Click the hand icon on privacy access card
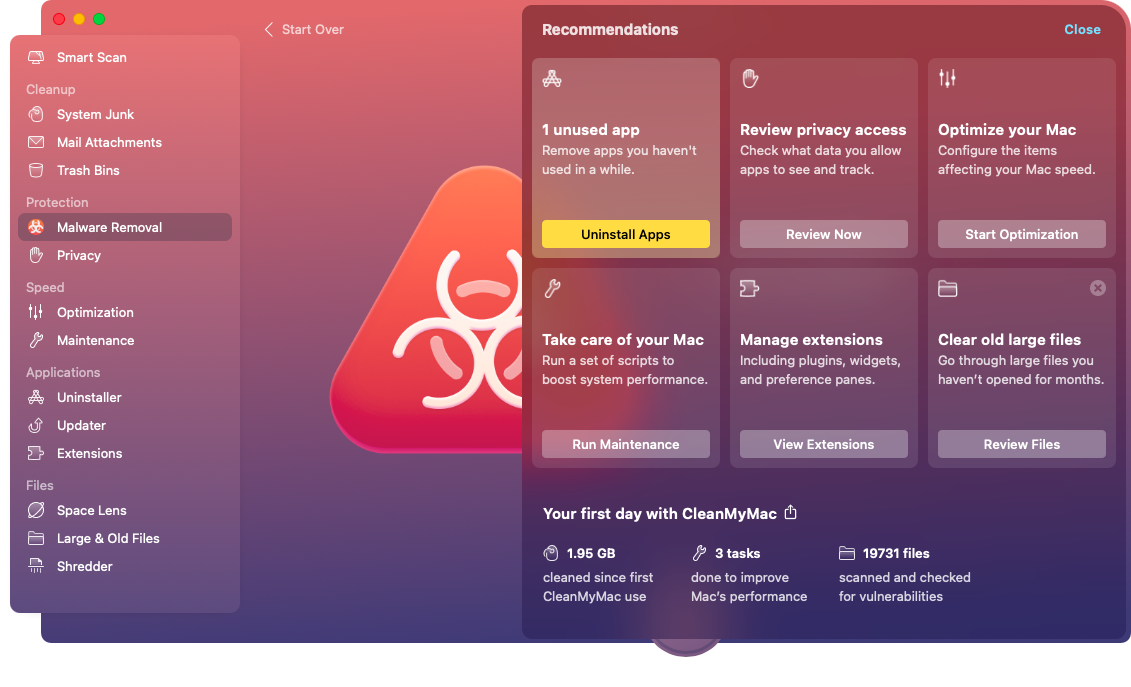Screen dimensions: 1131x687 click(x=750, y=78)
